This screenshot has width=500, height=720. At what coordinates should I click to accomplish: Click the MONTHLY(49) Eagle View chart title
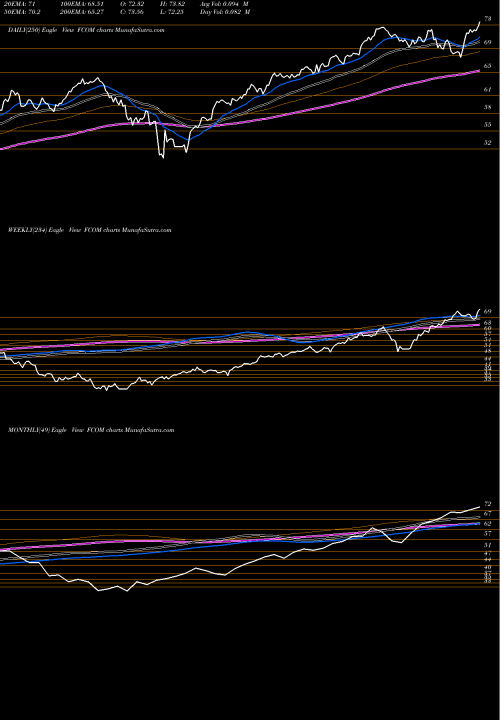91,430
